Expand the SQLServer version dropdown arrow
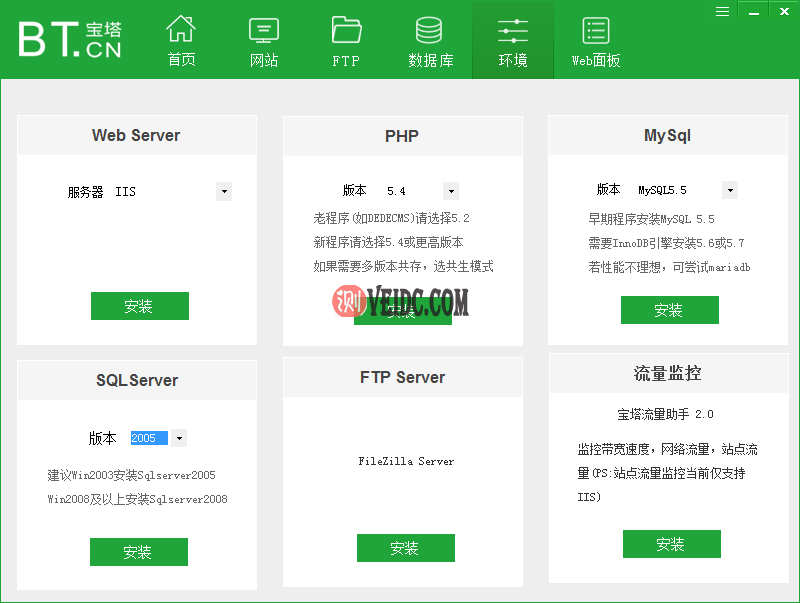Screen dimensions: 800x603 pyautogui.click(x=178, y=437)
